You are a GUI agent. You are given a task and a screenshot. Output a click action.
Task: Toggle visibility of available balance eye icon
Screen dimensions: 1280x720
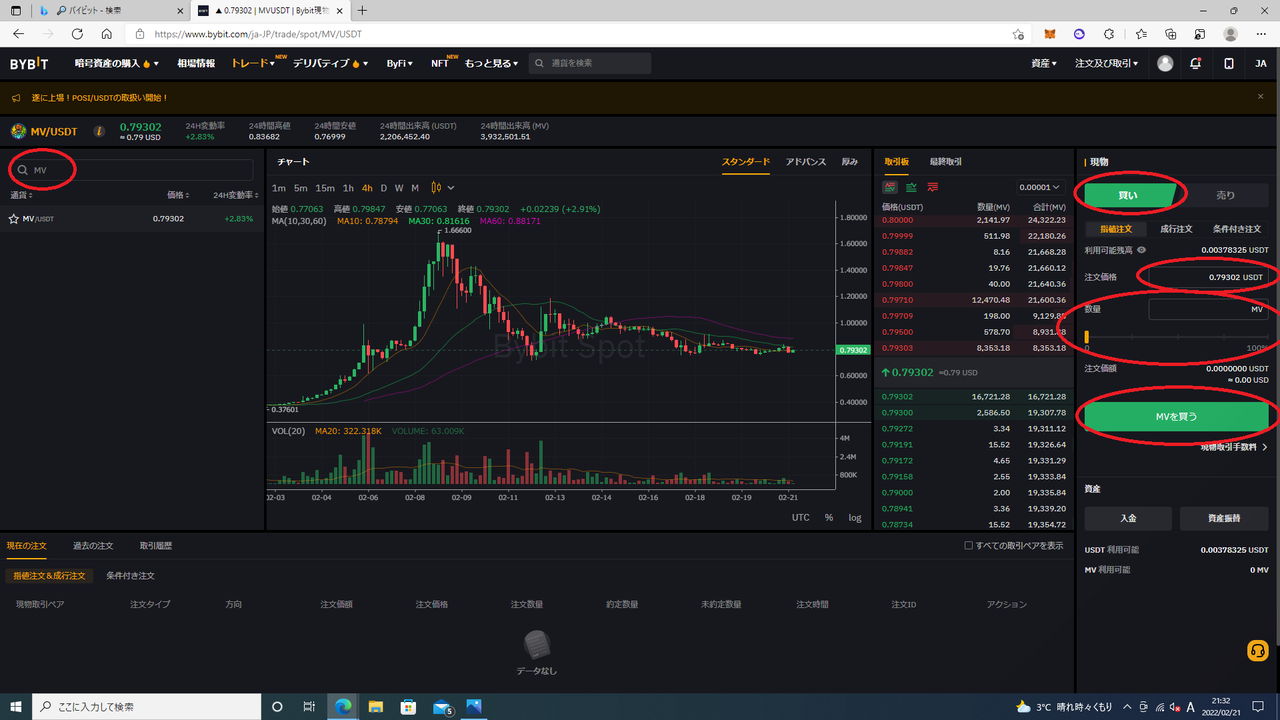coord(1142,250)
